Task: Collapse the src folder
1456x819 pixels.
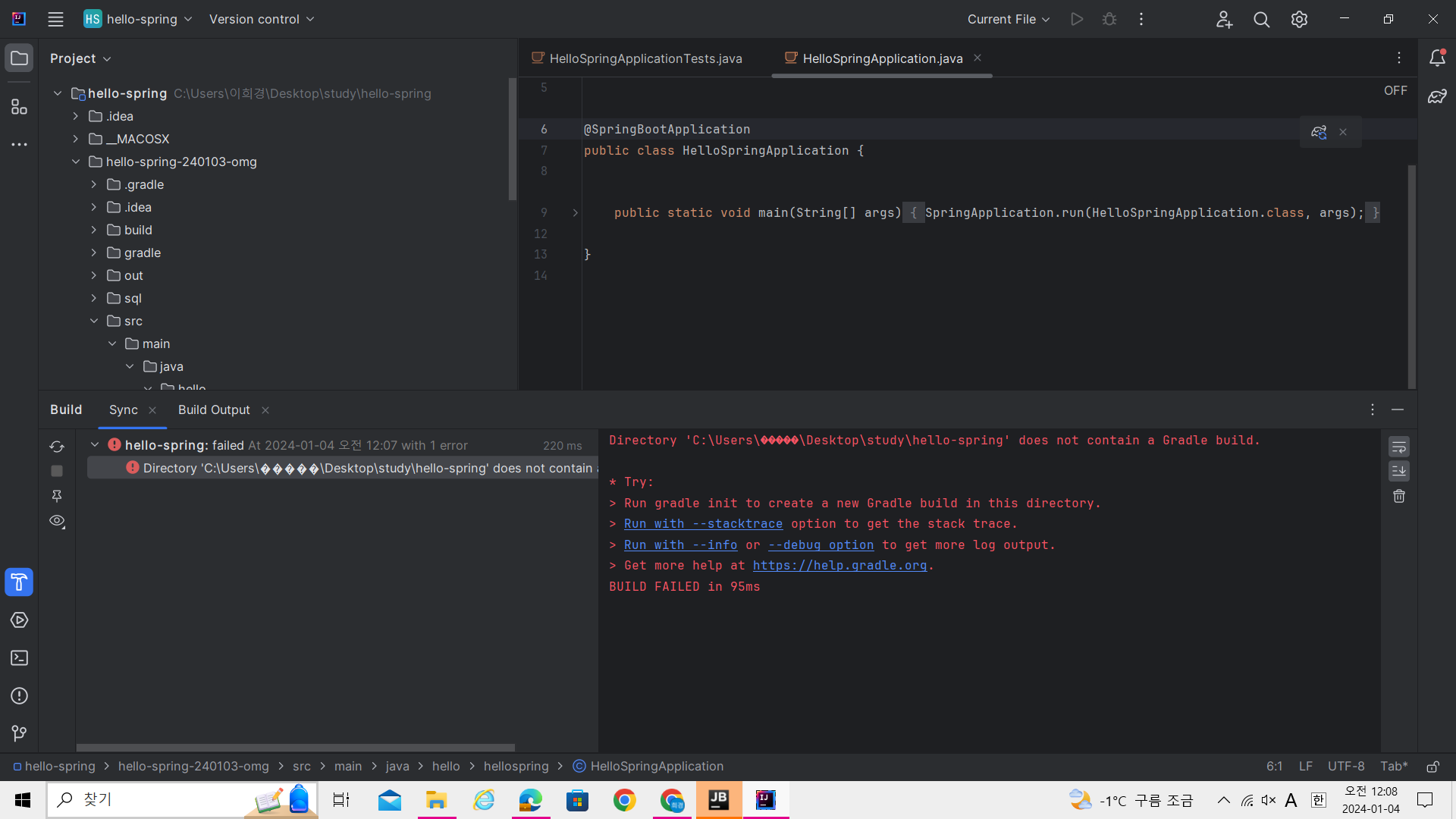Action: pyautogui.click(x=94, y=321)
